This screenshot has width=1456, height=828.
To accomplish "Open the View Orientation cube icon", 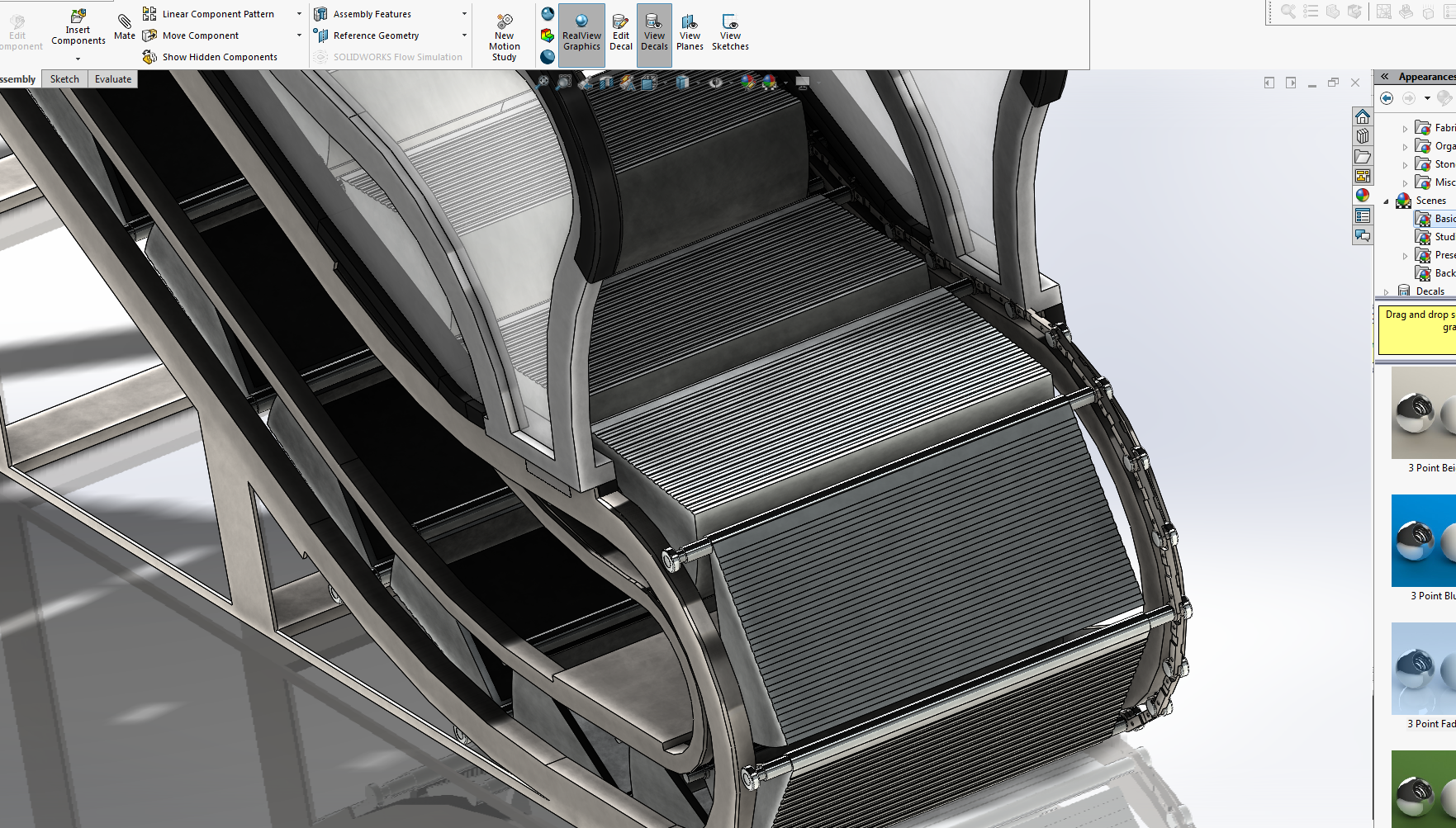I will 649,82.
